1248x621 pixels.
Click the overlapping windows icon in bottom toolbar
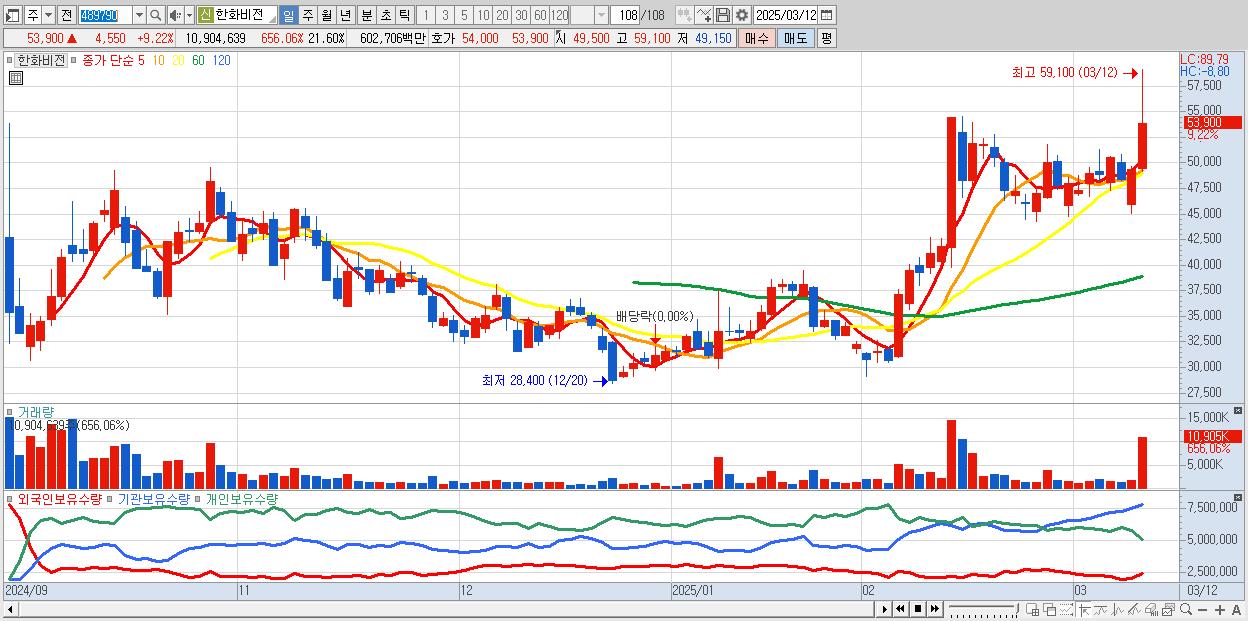pos(1049,609)
